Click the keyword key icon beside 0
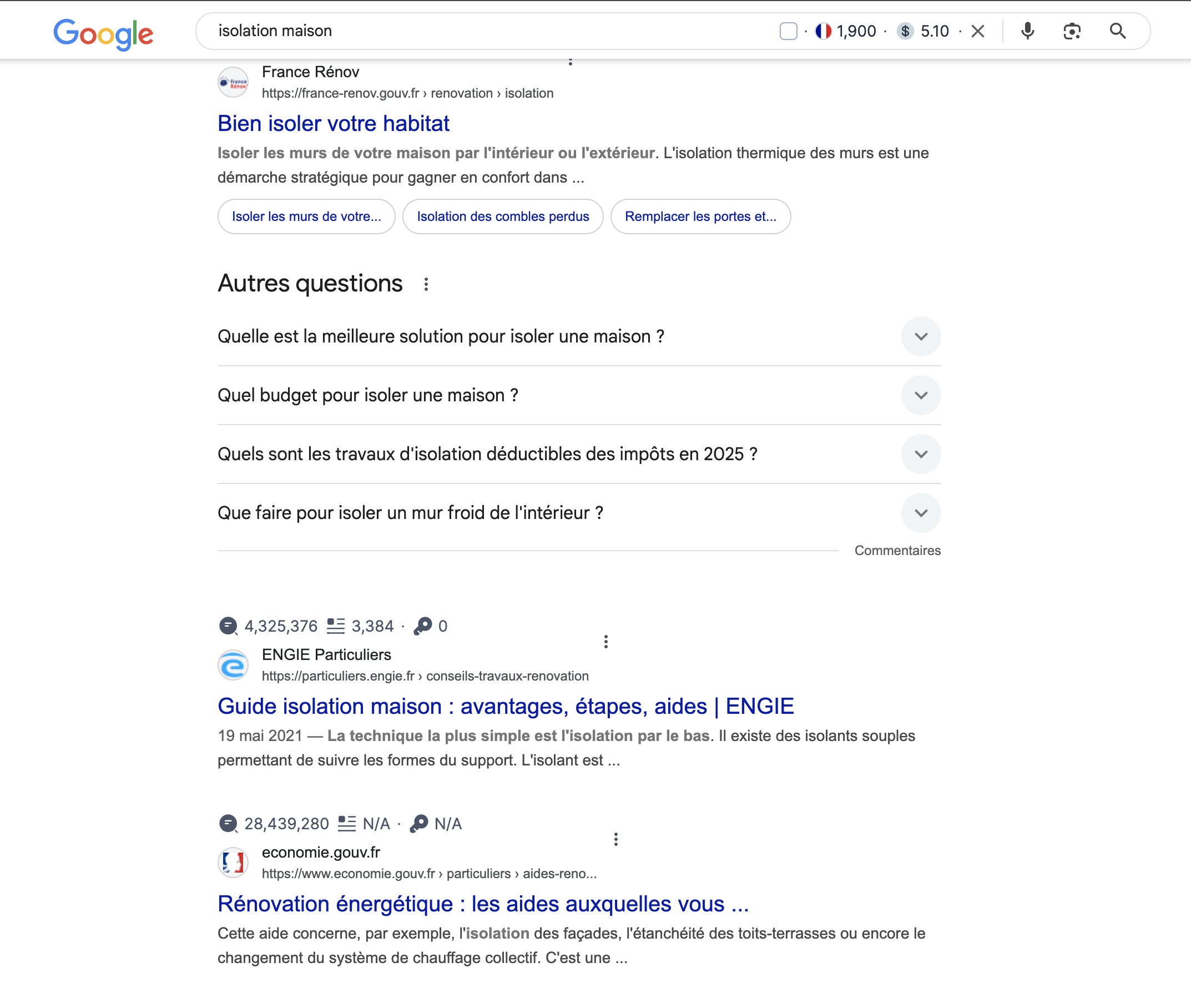Screen dimensions: 1191x1008 [423, 626]
